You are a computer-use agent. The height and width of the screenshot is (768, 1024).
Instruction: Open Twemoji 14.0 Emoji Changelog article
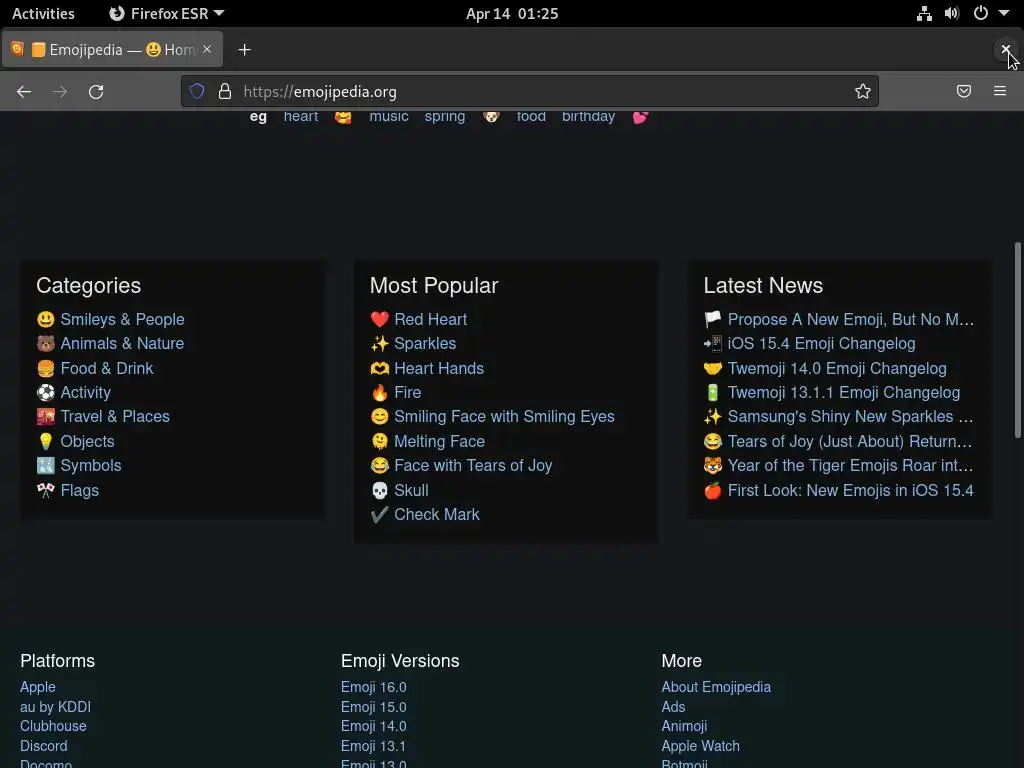tap(837, 368)
